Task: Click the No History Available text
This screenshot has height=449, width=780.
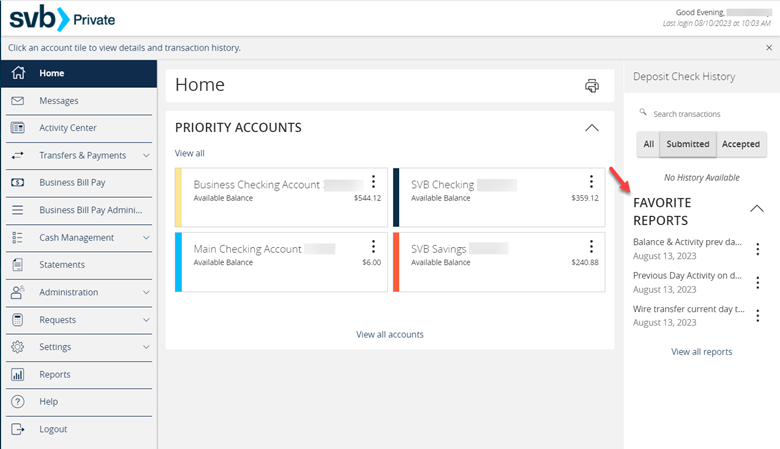Action: (x=701, y=178)
